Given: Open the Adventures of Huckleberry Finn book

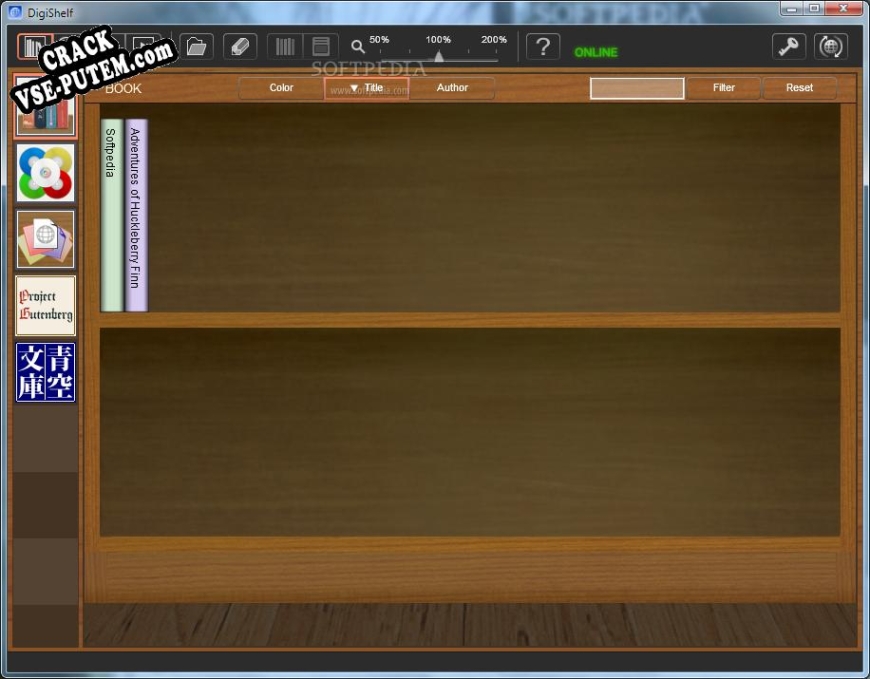Looking at the screenshot, I should 136,215.
